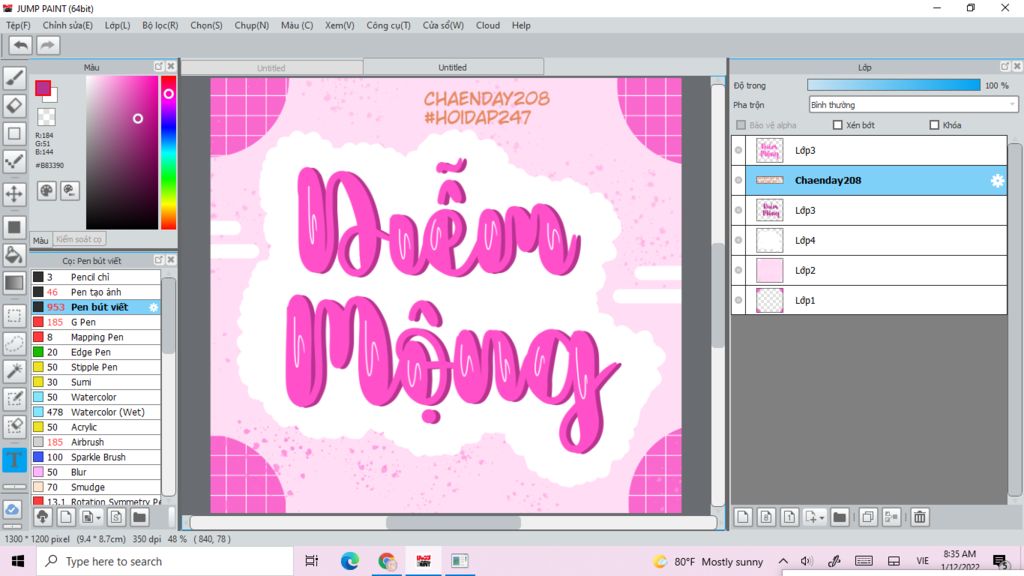The image size is (1024, 576).
Task: Select the transparent color swatch
Action: (x=46, y=117)
